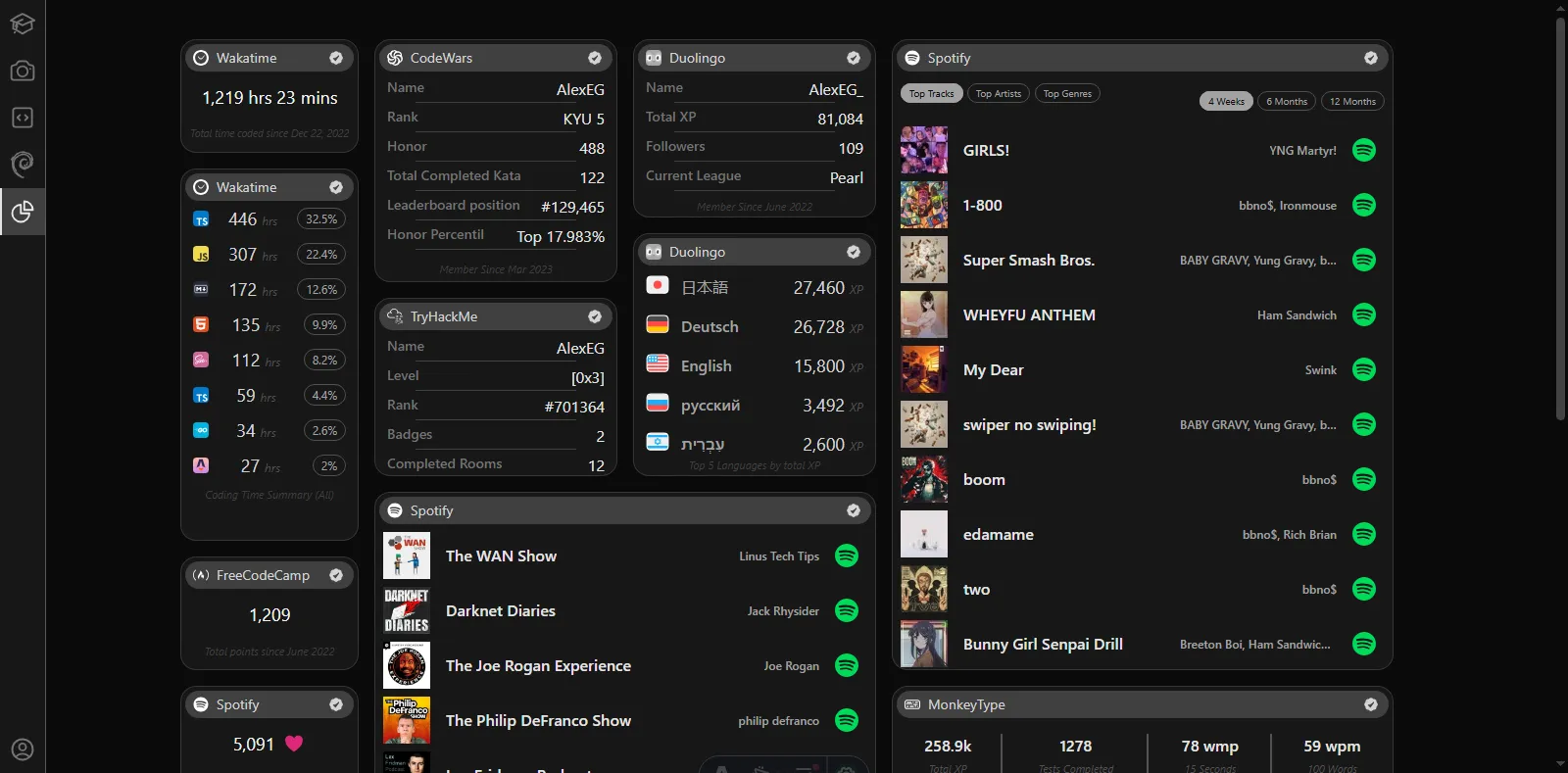Click verified badge on CodeWars card
The width and height of the screenshot is (1568, 773).
point(595,58)
